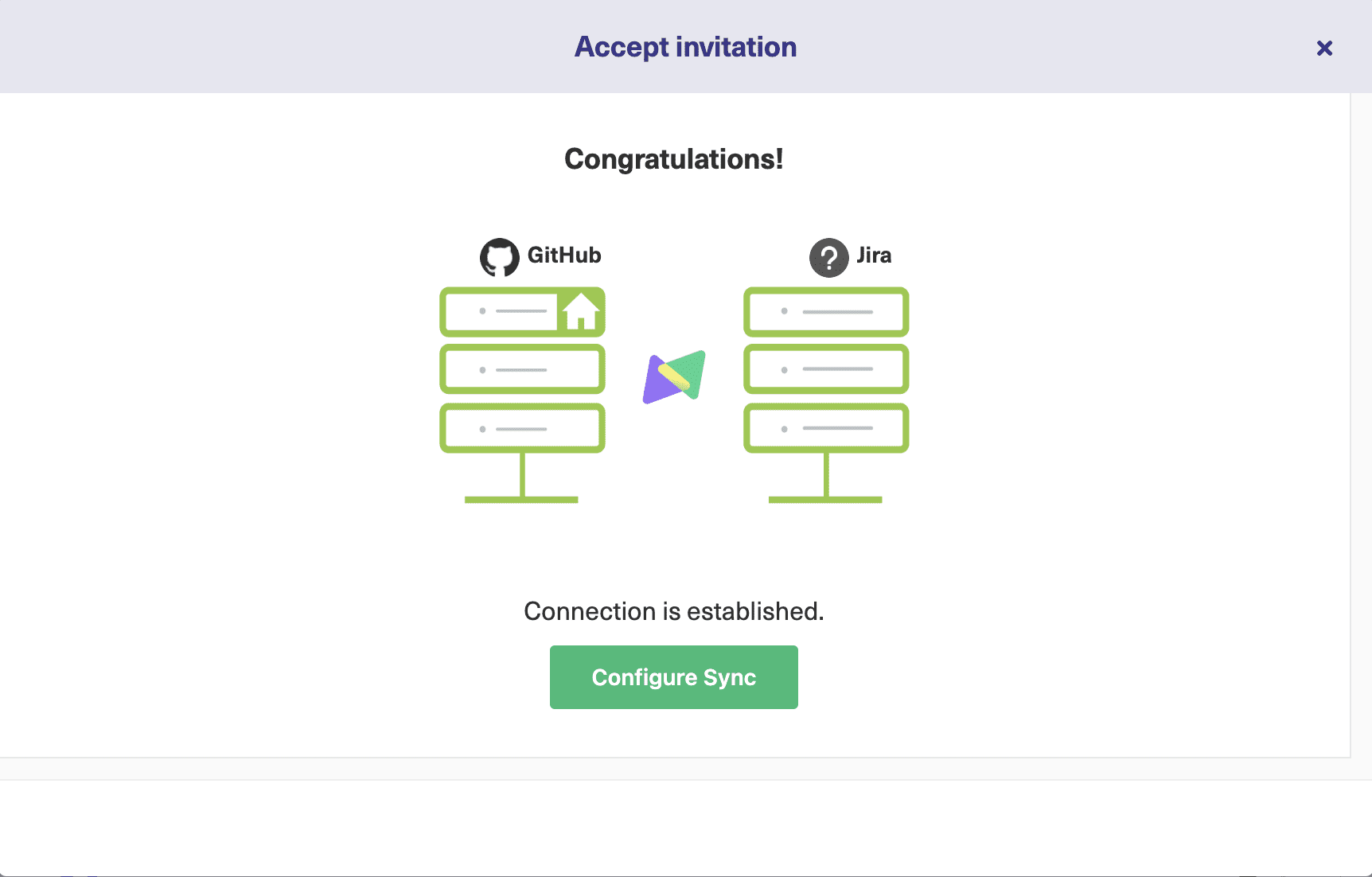Click the Jira server stand base
1372x877 pixels.
(x=825, y=499)
